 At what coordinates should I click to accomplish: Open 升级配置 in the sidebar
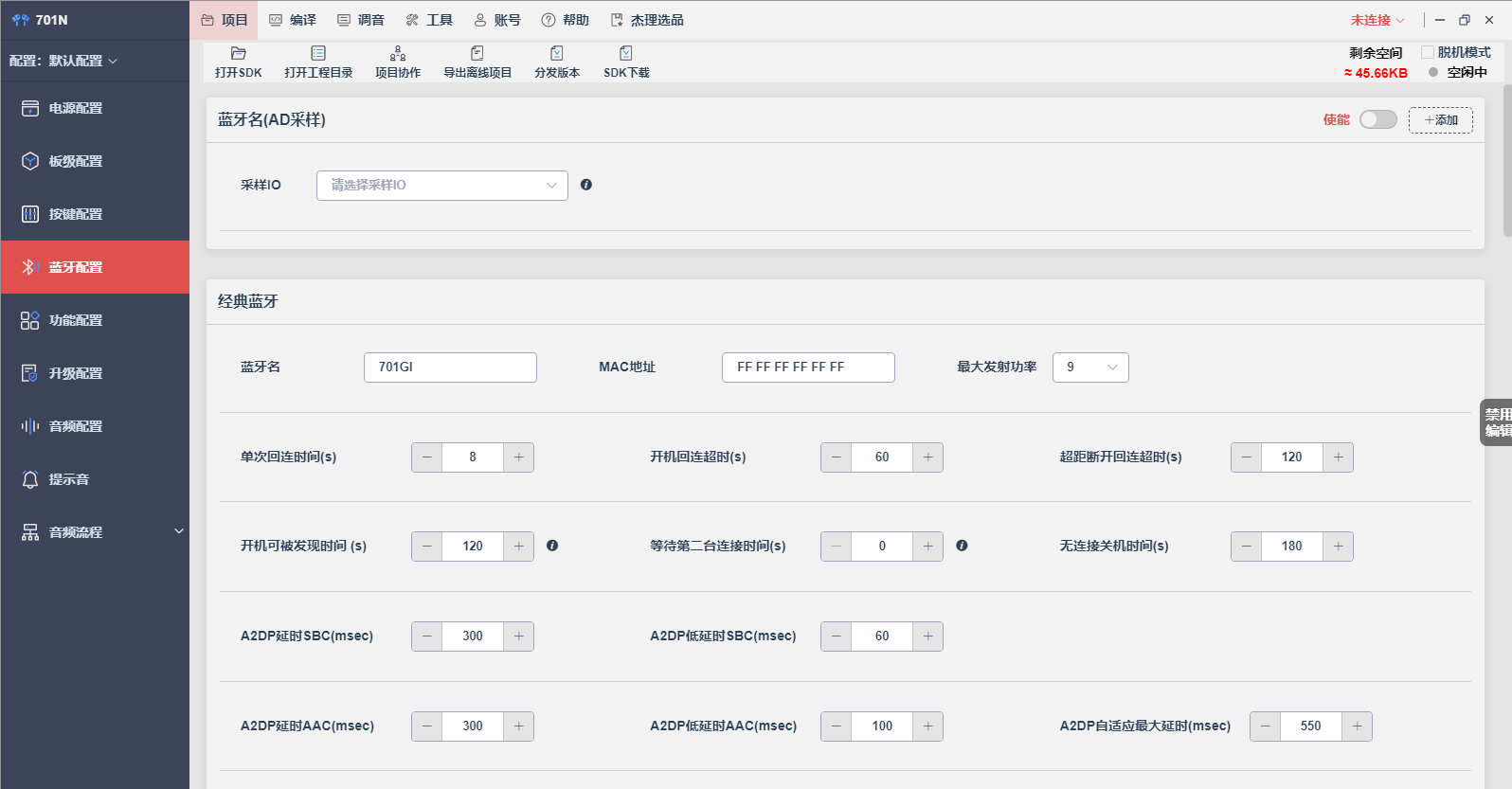point(95,373)
